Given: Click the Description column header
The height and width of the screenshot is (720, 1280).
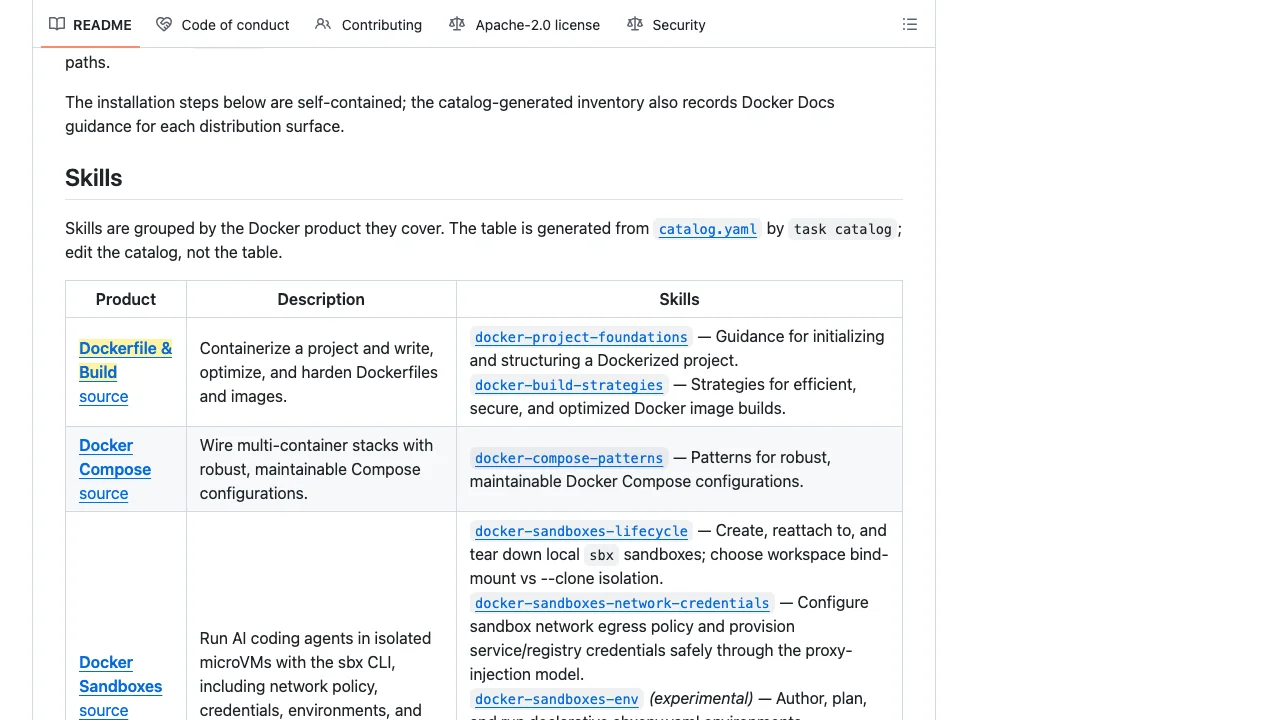Looking at the screenshot, I should point(321,299).
